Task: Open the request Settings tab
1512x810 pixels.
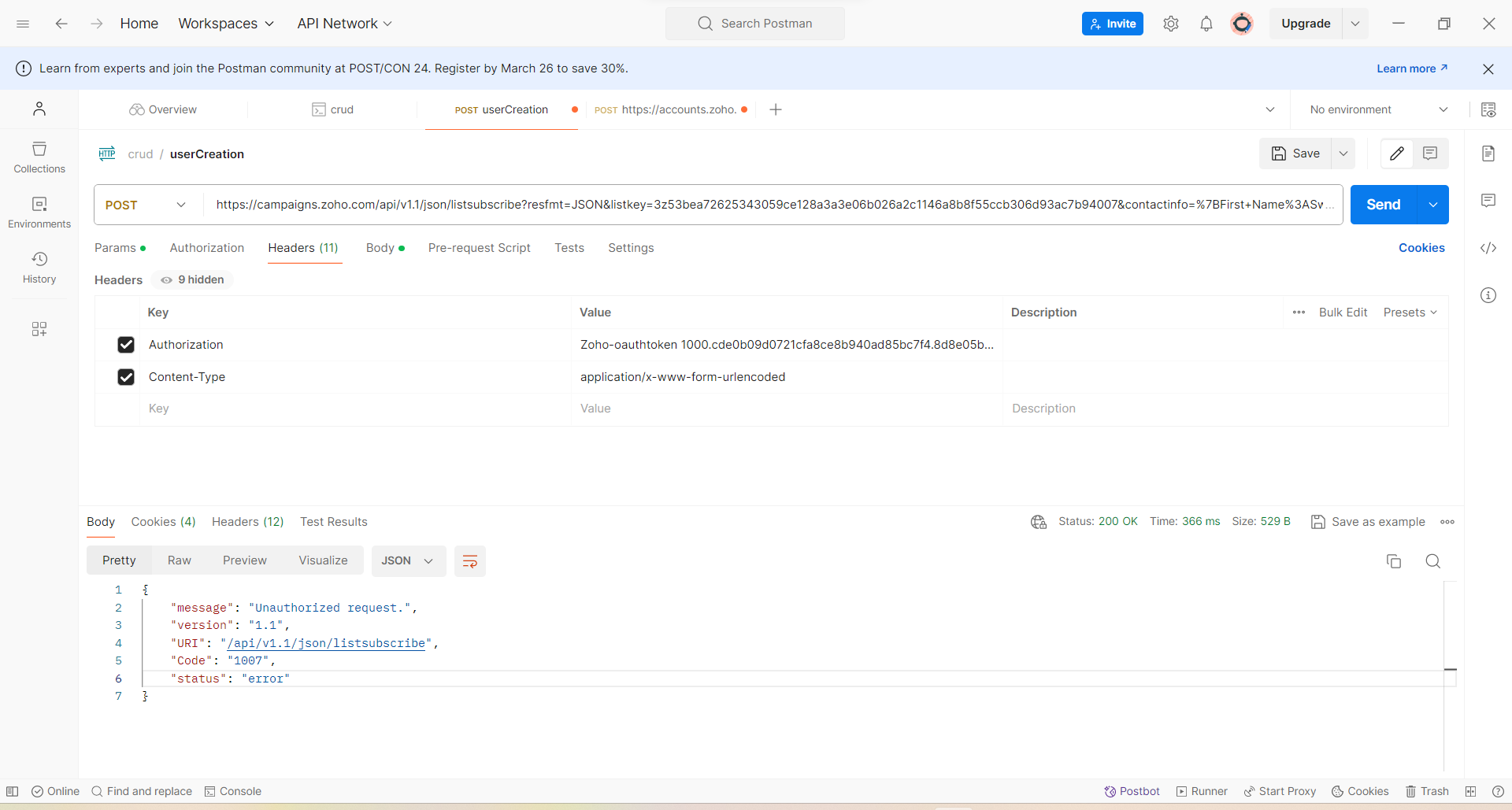Action: point(631,248)
